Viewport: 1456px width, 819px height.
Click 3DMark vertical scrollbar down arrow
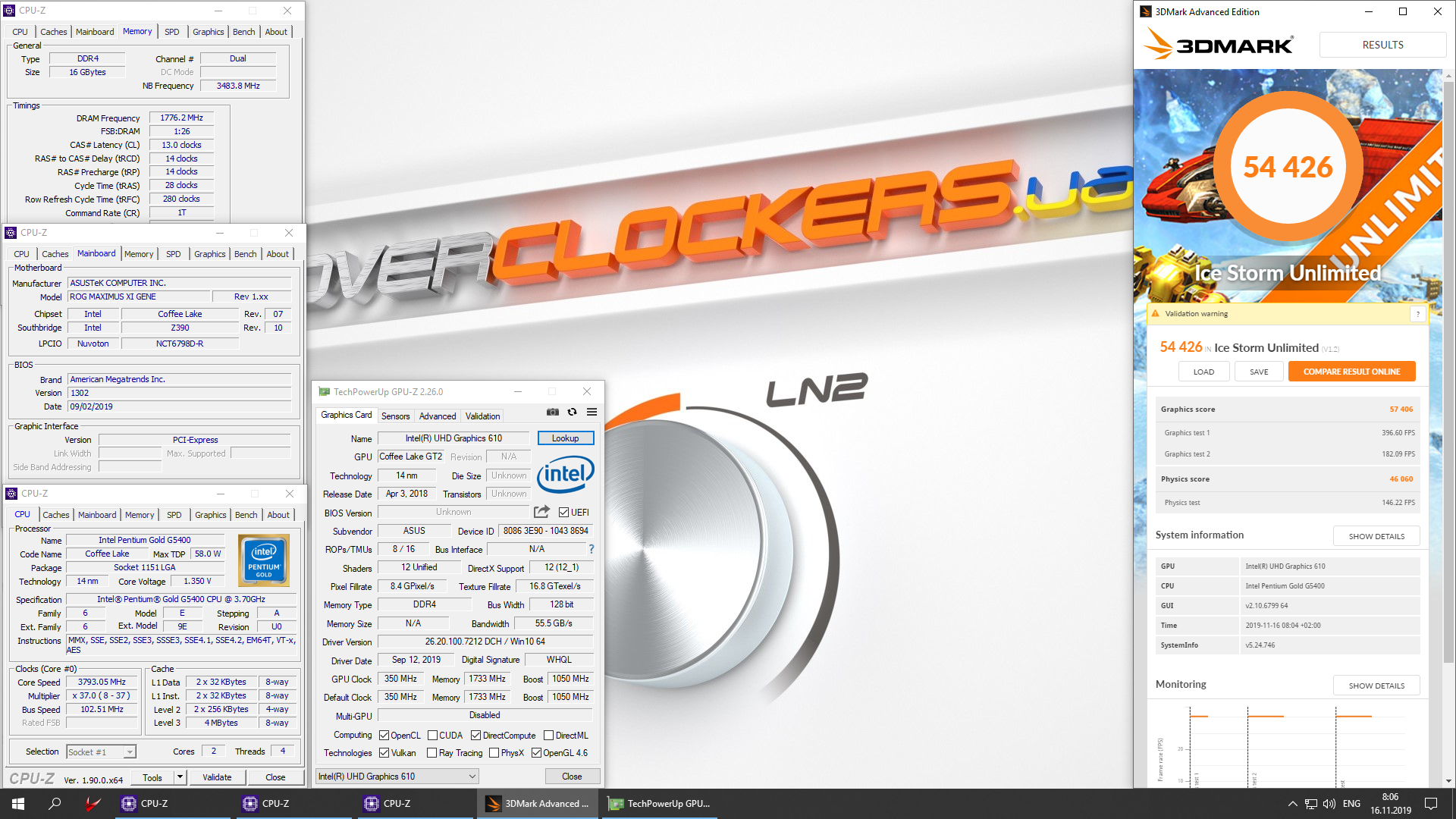pyautogui.click(x=1449, y=781)
